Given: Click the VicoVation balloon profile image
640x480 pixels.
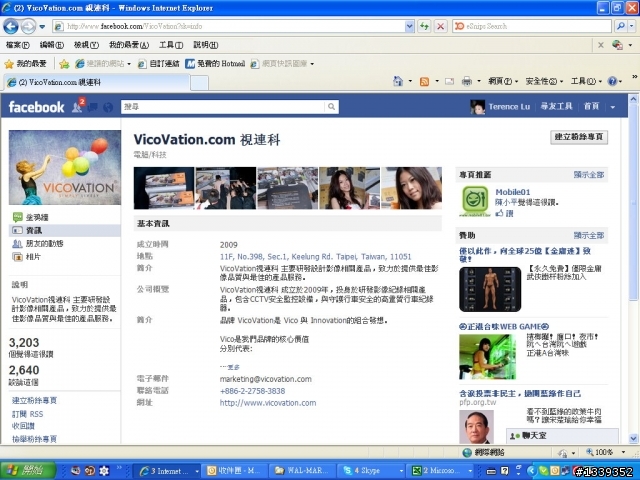Looking at the screenshot, I should (65, 167).
